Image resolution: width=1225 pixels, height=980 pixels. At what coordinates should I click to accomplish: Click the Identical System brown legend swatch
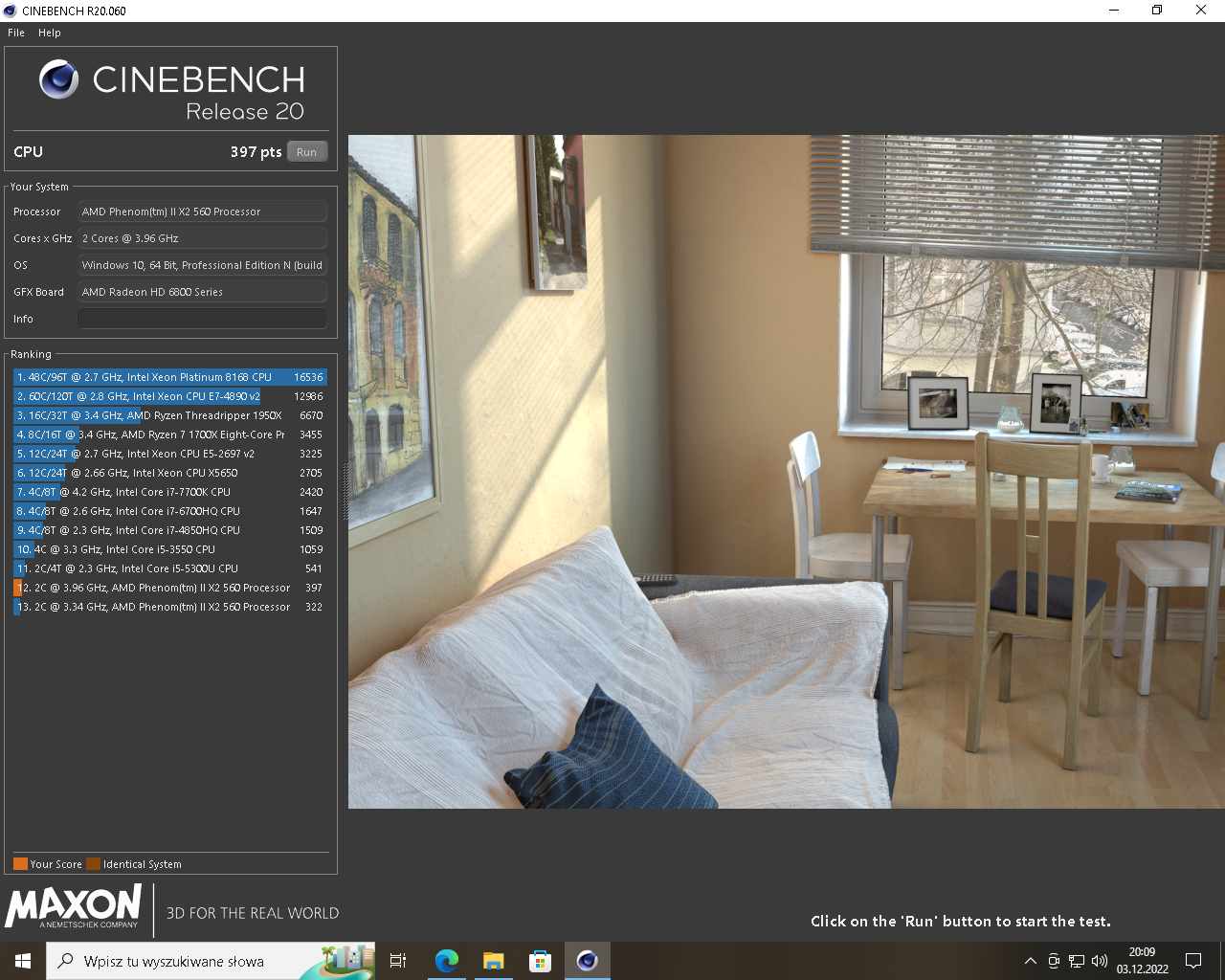[93, 864]
